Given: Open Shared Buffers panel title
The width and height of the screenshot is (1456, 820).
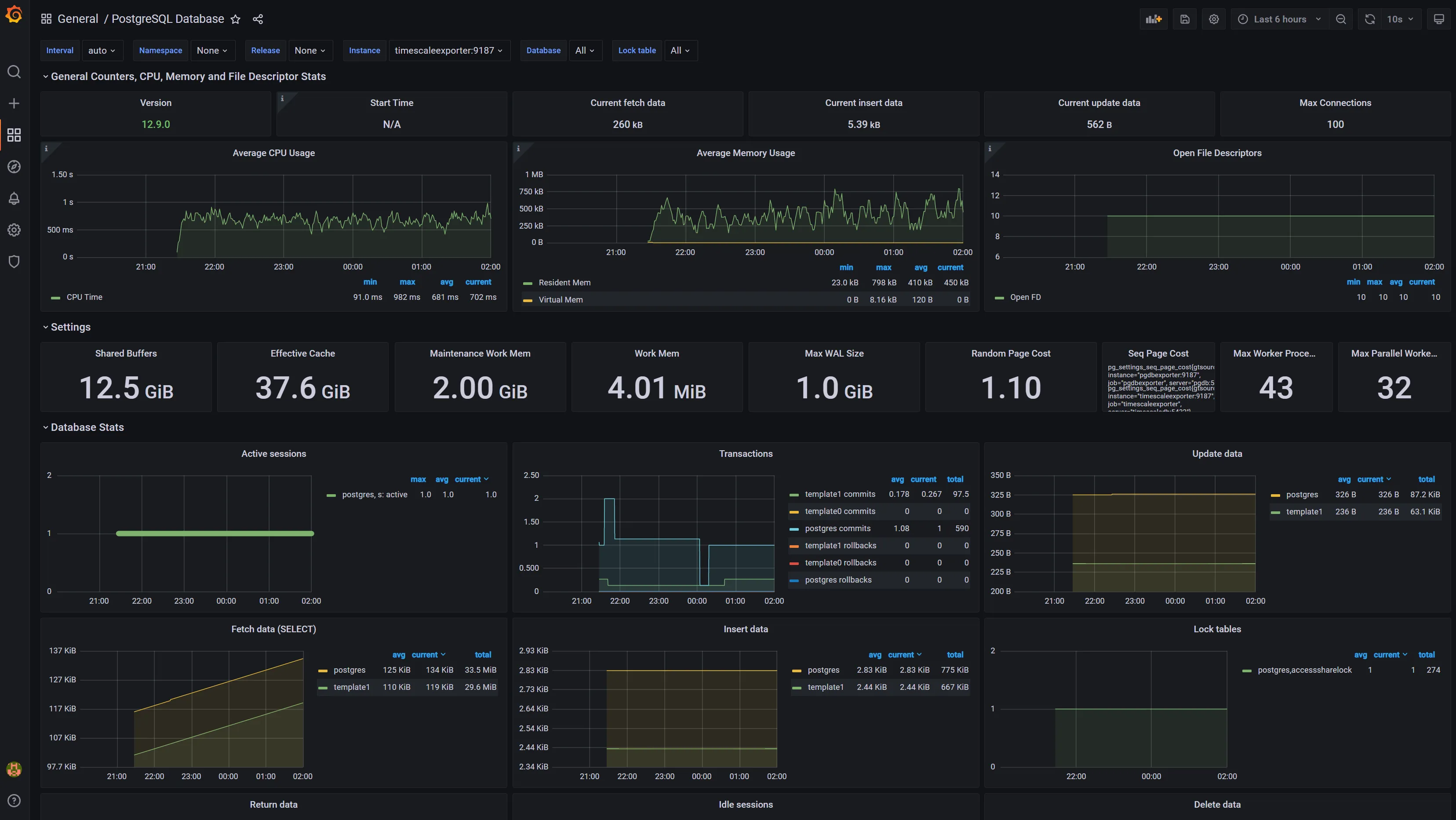Looking at the screenshot, I should pyautogui.click(x=125, y=353).
